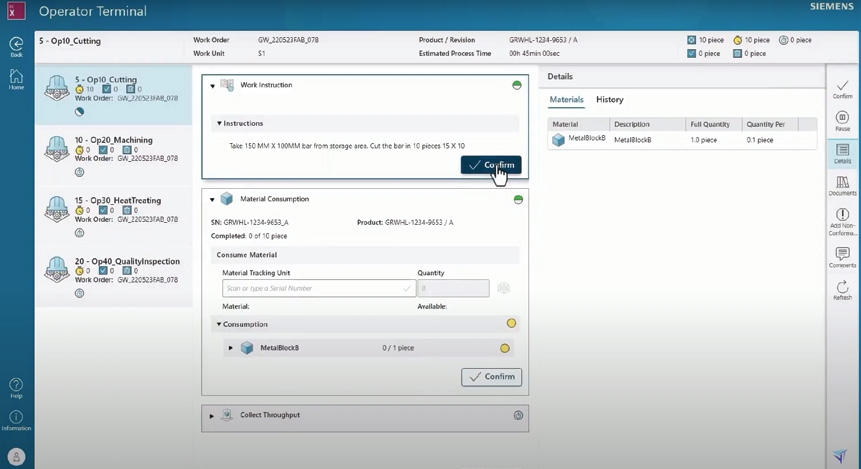Image resolution: width=861 pixels, height=469 pixels.
Task: Click the product revision 'GRWHL-1234-9653 / A' in header
Action: click(543, 40)
